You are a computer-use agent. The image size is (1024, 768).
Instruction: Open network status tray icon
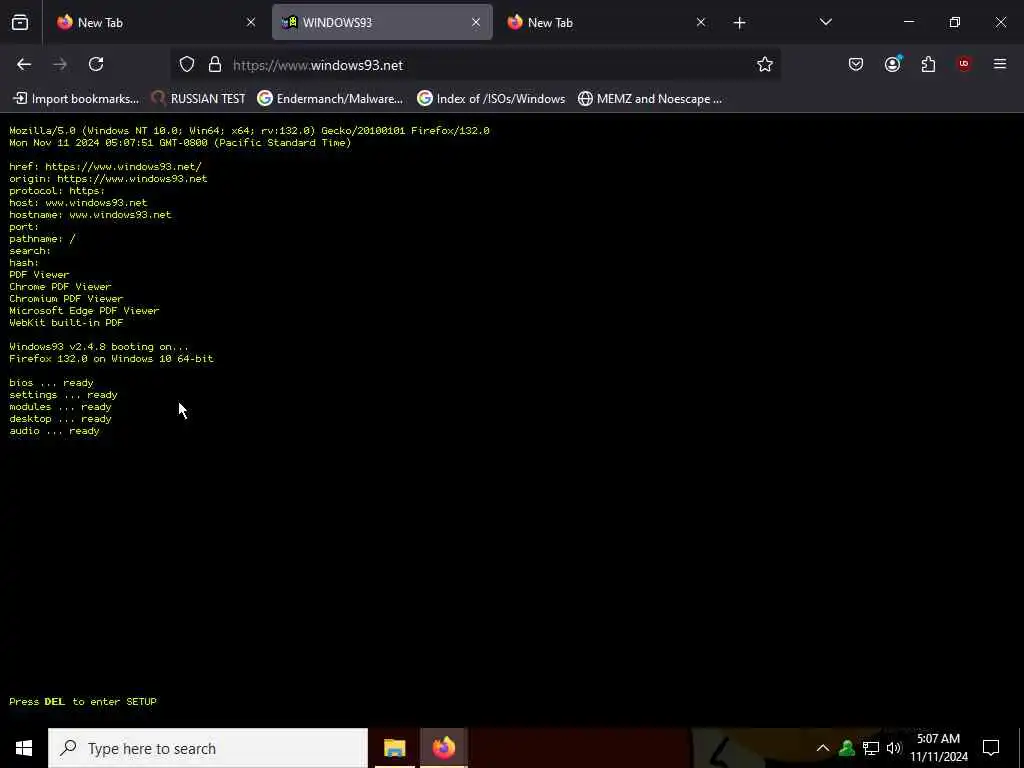coord(871,748)
